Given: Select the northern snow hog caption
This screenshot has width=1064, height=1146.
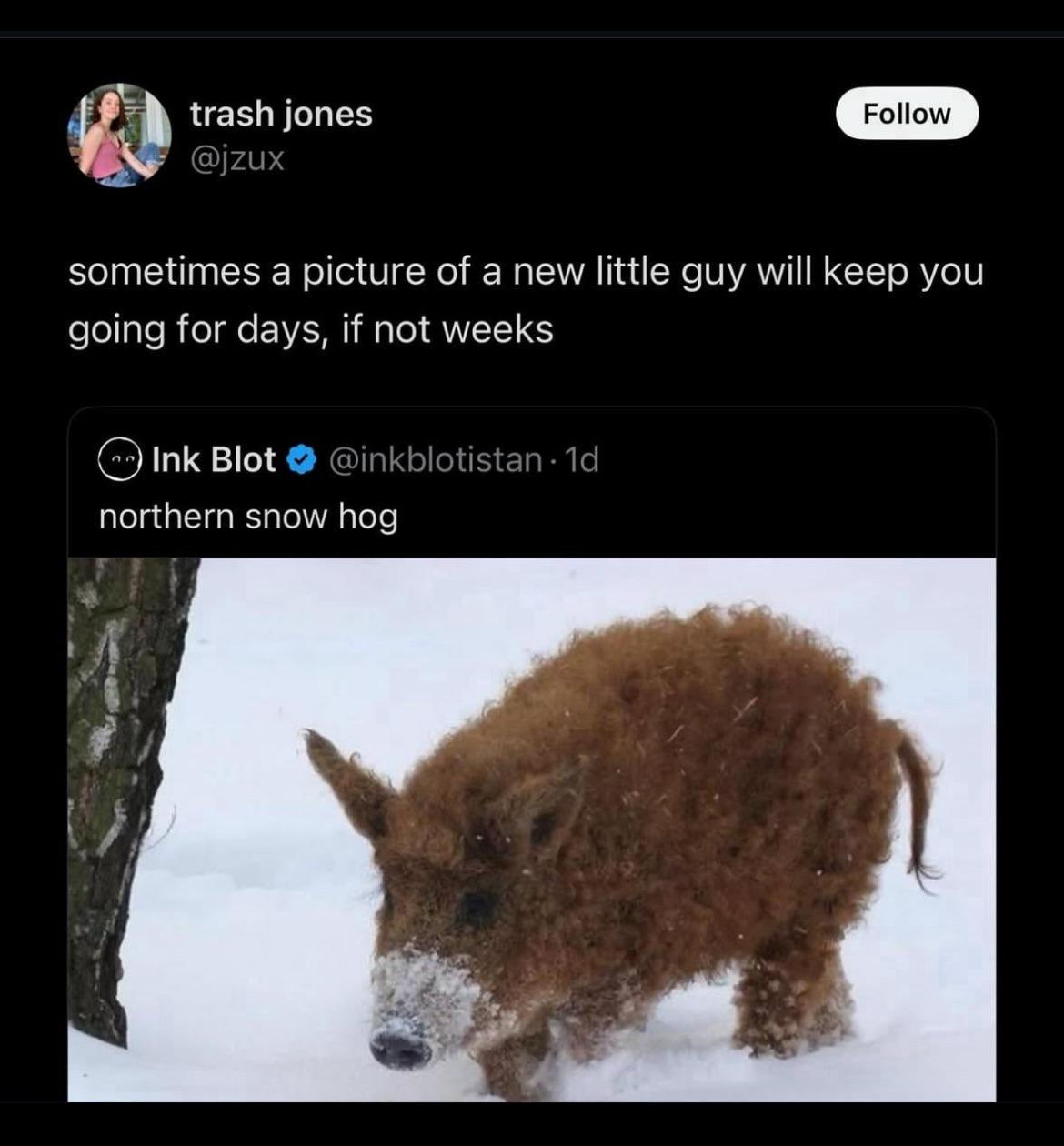Looking at the screenshot, I should click(x=248, y=517).
